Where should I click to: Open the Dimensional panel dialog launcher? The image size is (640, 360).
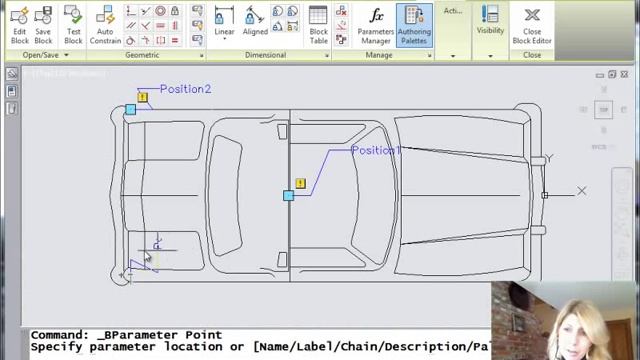[327, 56]
